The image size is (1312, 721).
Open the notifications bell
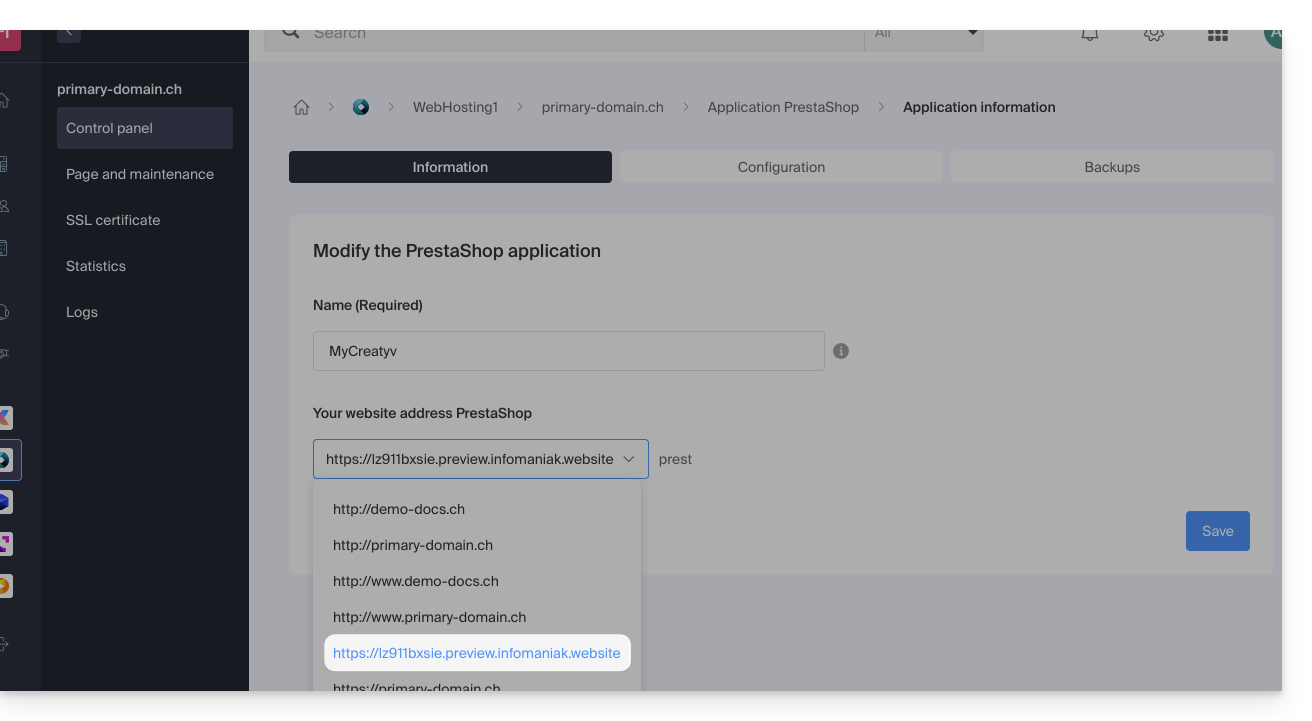point(1090,34)
